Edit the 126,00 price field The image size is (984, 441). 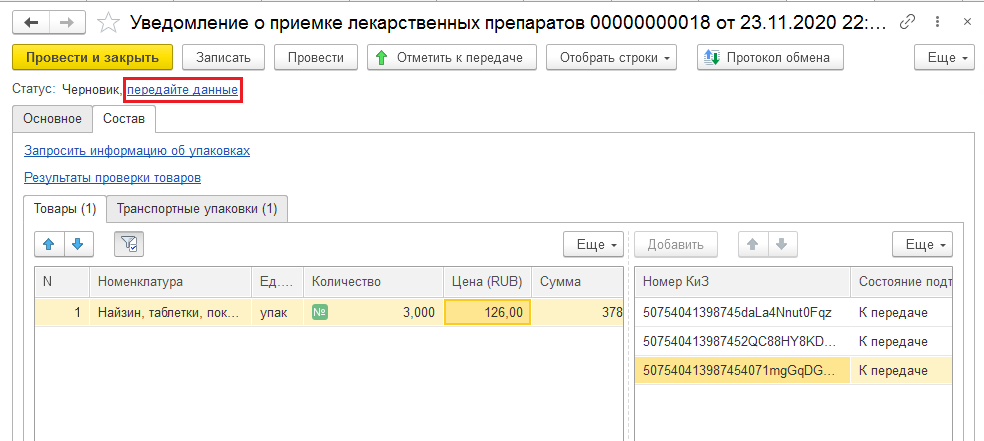pyautogui.click(x=488, y=312)
